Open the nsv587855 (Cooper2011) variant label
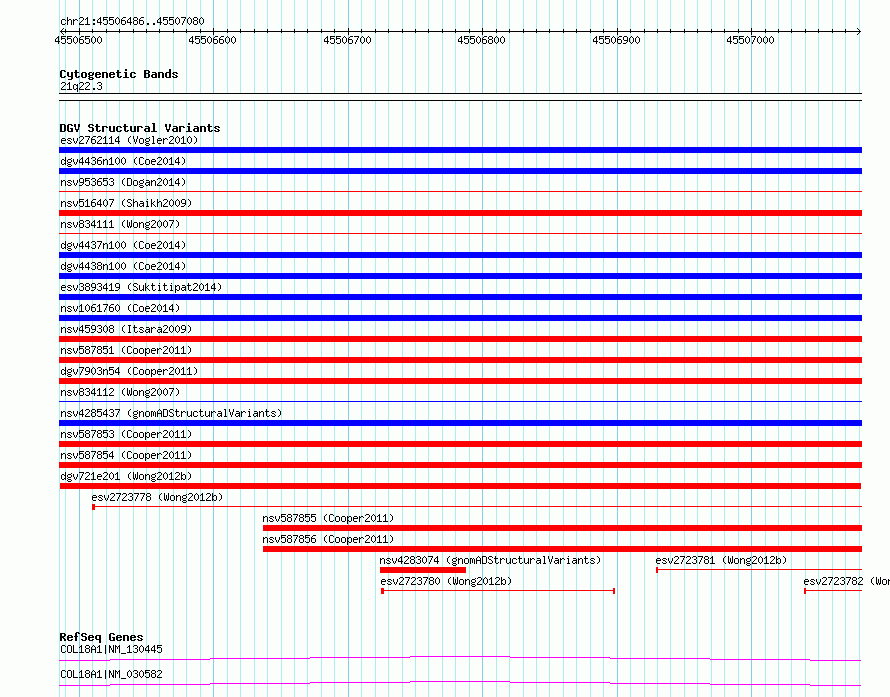 point(328,518)
